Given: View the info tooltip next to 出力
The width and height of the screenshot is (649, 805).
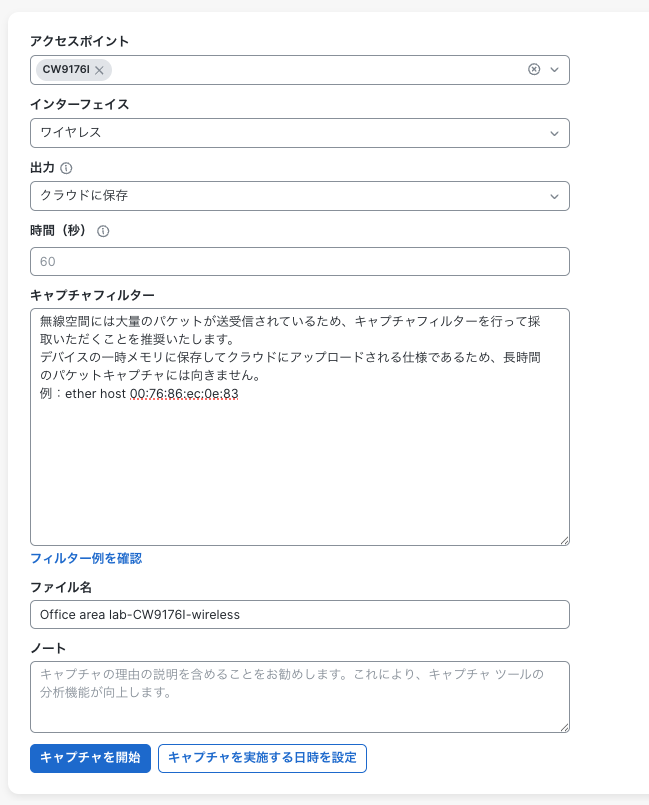Looking at the screenshot, I should point(67,168).
